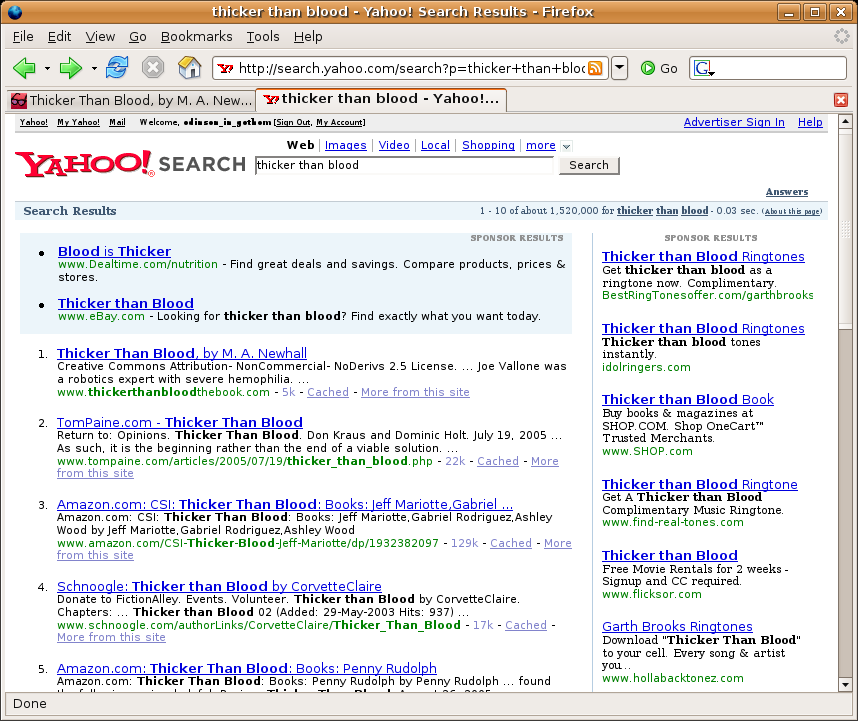Open the My Account link
This screenshot has width=858, height=721.
point(339,122)
